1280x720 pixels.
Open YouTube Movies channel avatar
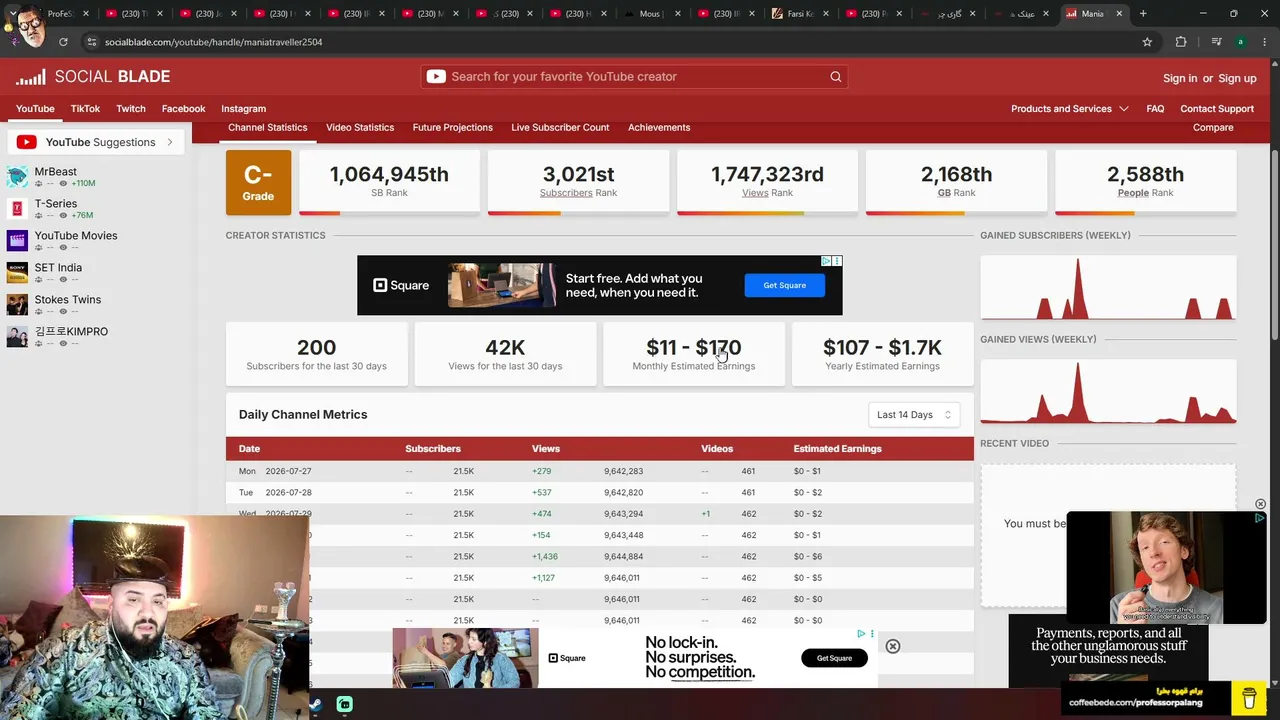(x=17, y=240)
